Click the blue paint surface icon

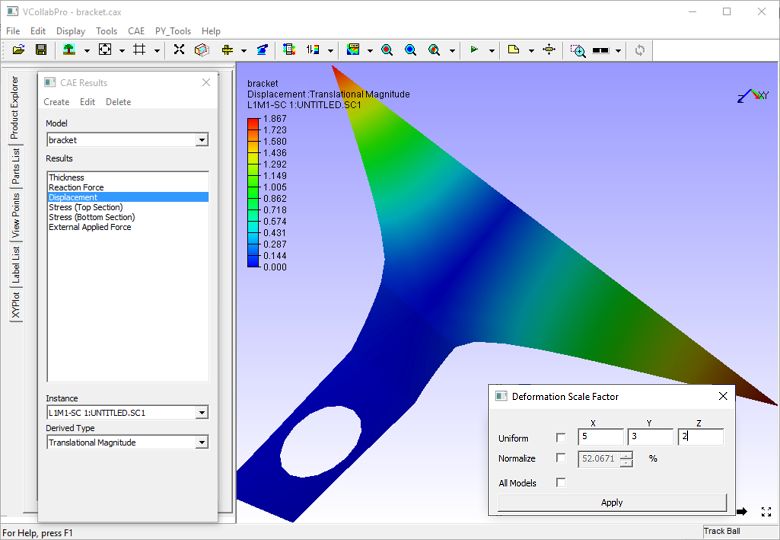[262, 50]
